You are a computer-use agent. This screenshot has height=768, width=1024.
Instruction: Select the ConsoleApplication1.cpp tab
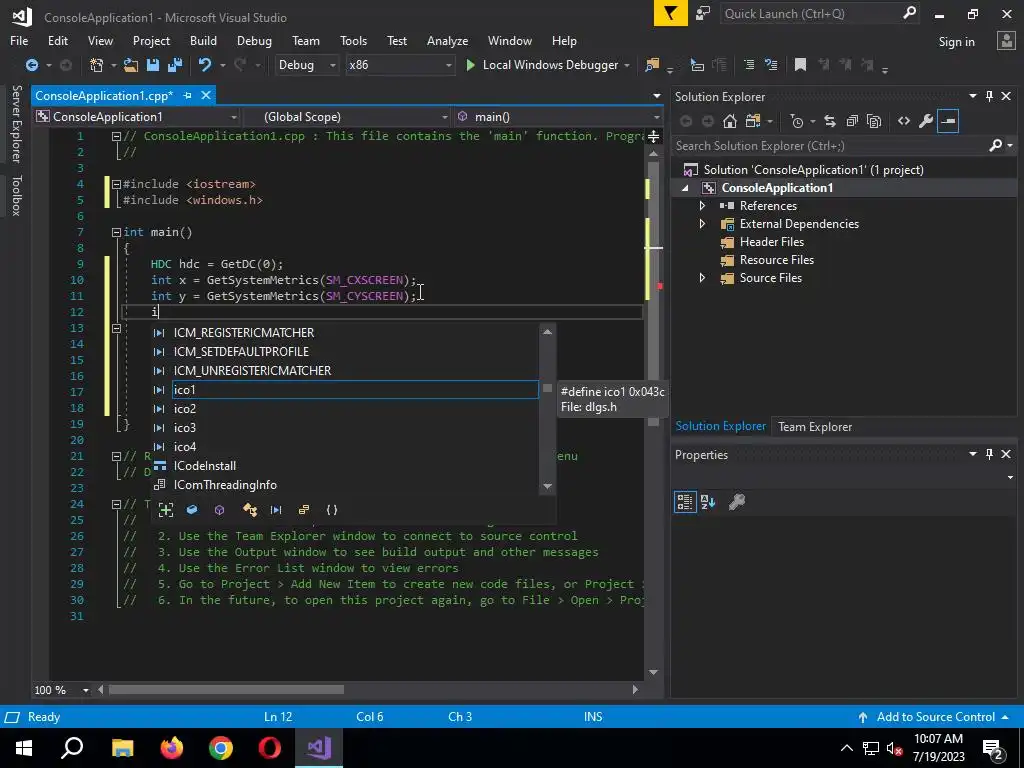104,95
